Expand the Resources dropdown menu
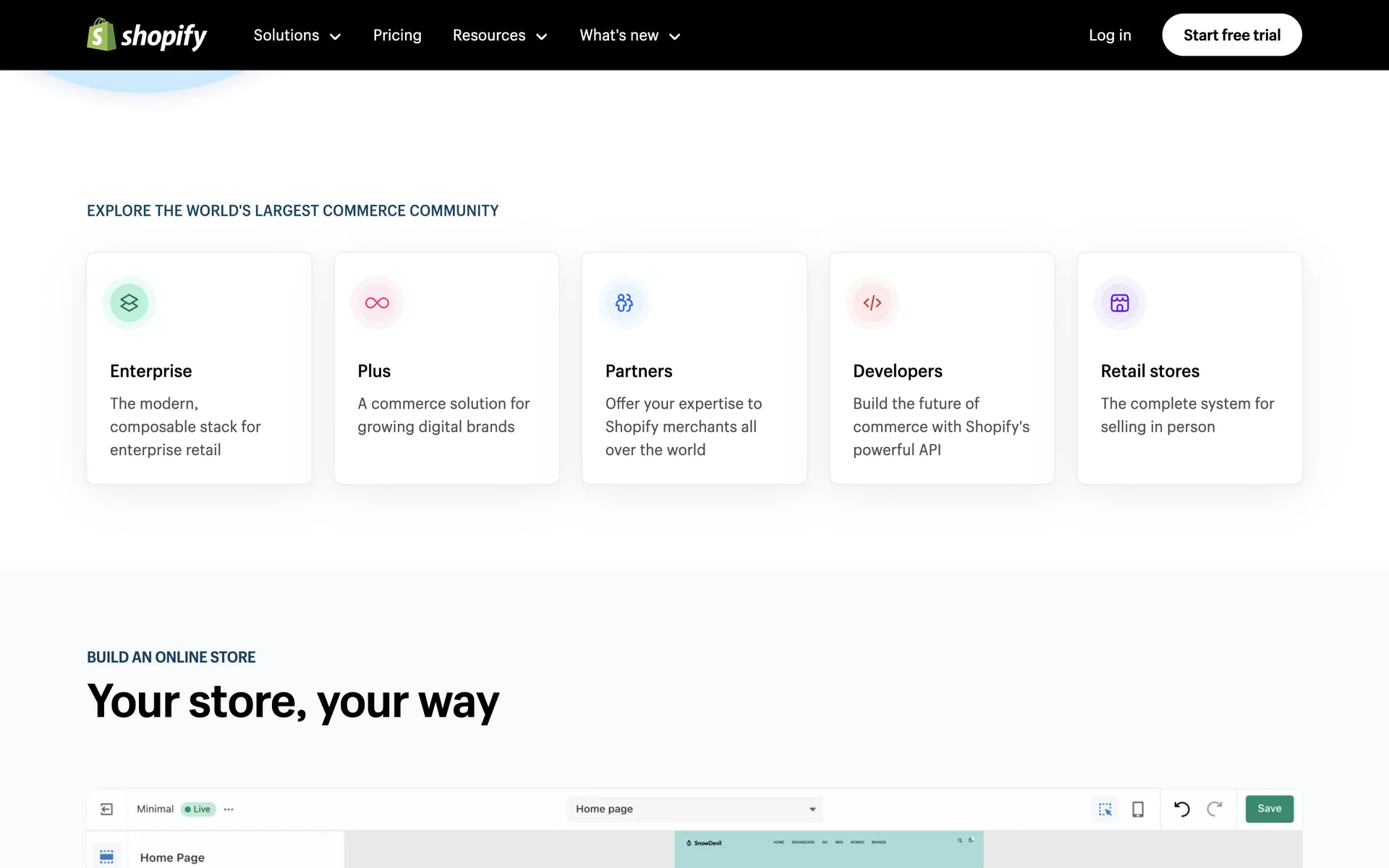 (x=499, y=35)
